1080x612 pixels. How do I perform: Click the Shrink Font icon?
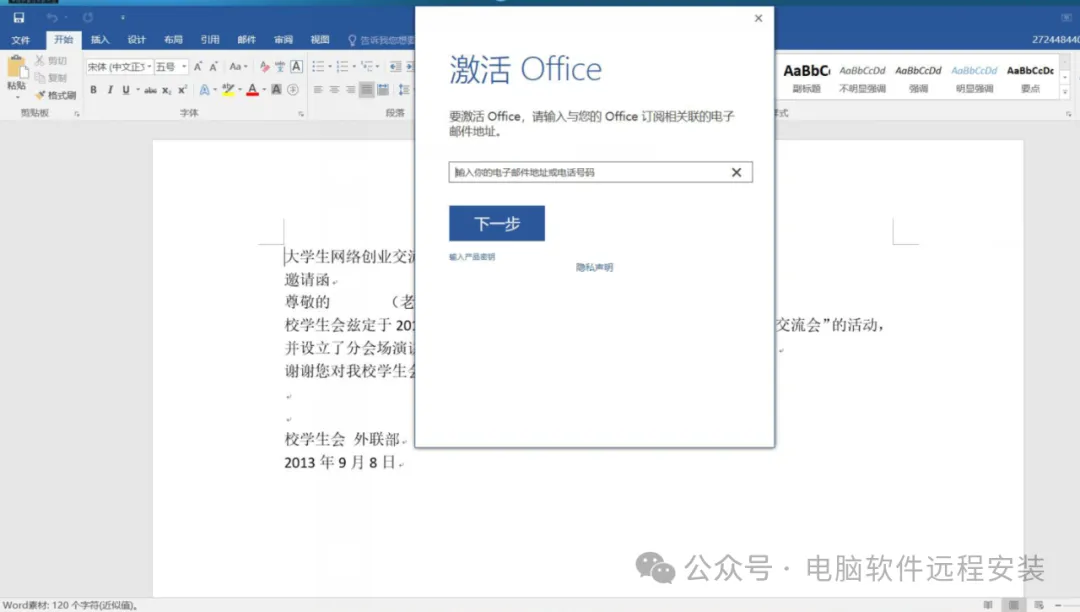(214, 67)
